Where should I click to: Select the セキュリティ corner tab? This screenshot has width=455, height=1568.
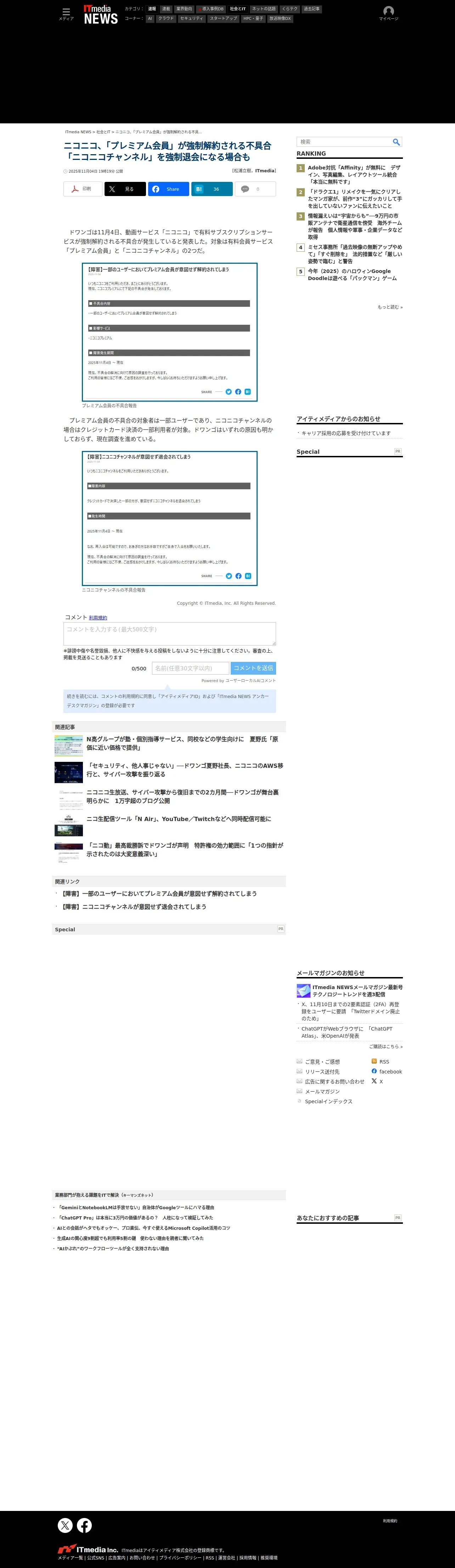(192, 19)
